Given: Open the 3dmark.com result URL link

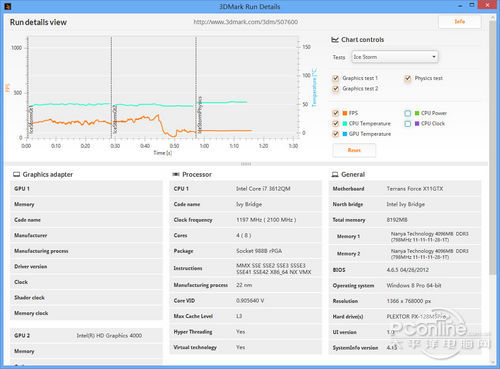Looking at the screenshot, I should tap(246, 22).
